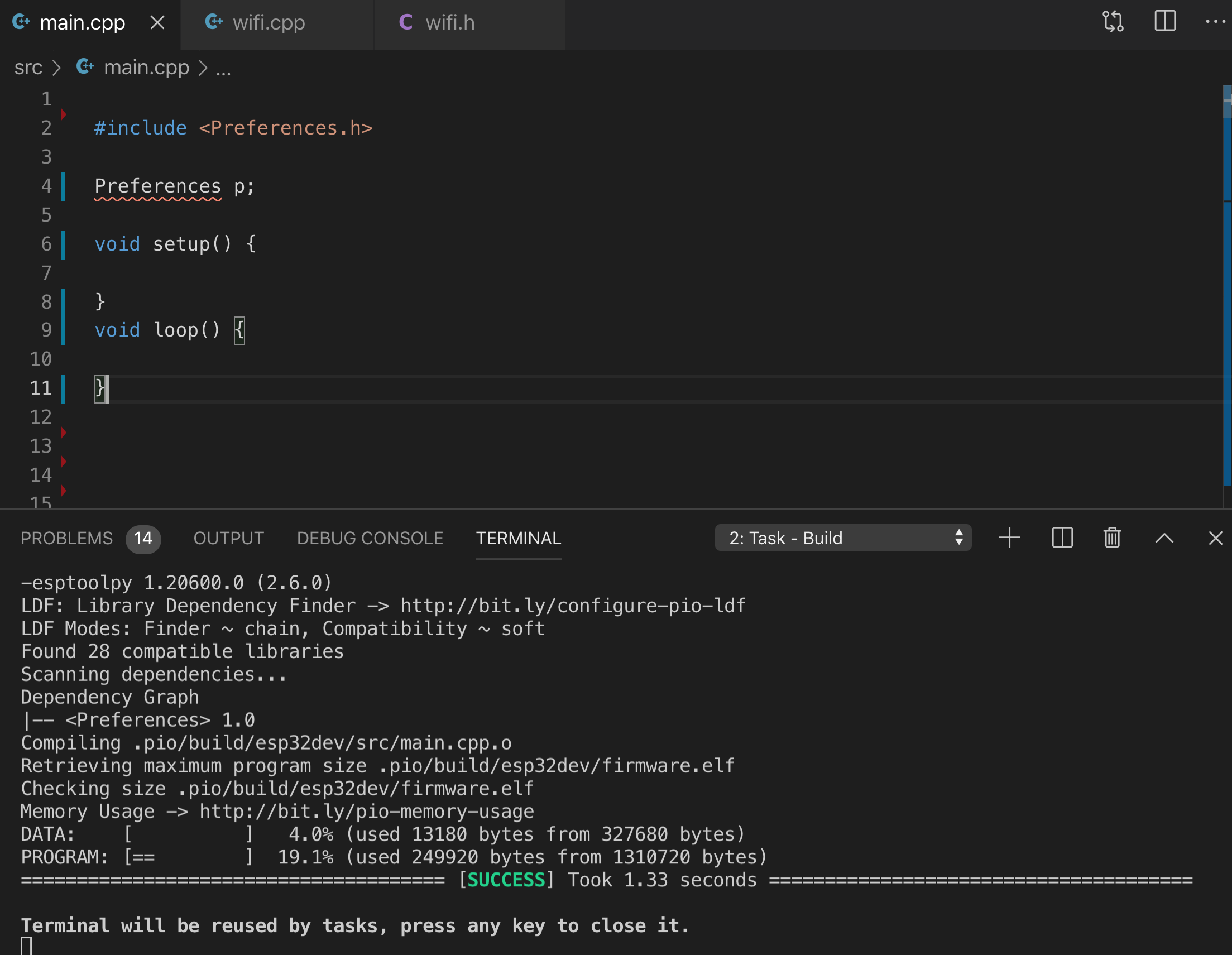Click the 'Terminal will be reused by tasks' message
The height and width of the screenshot is (955, 1232).
[355, 925]
